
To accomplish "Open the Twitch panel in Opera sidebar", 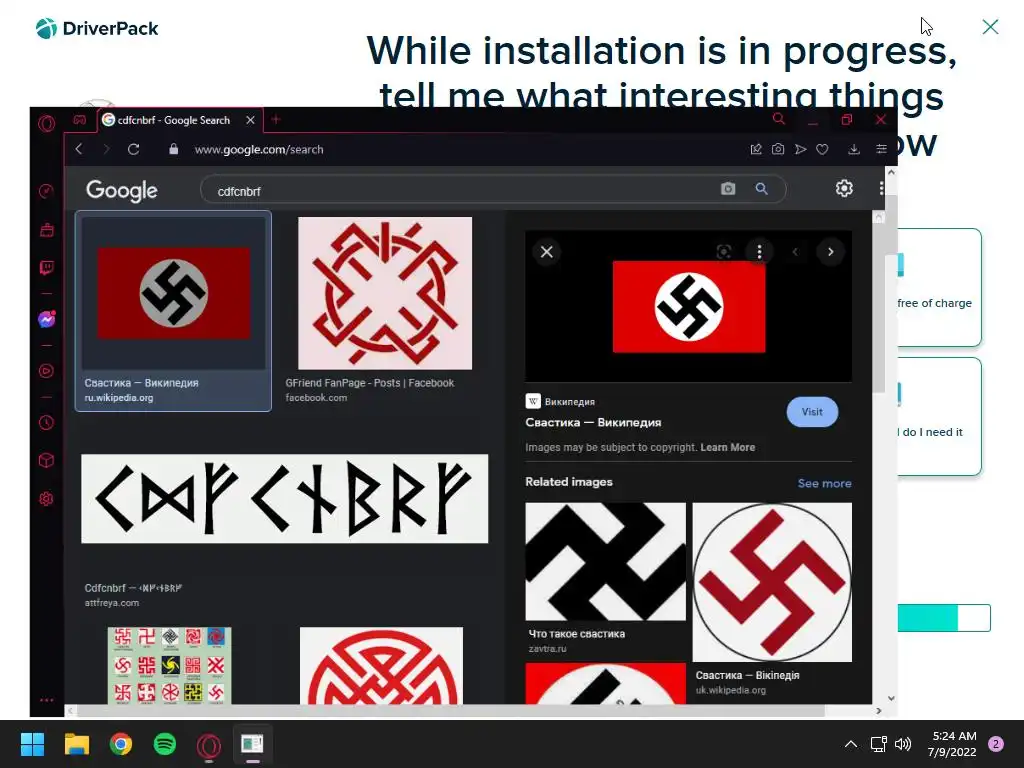I will click(46, 268).
